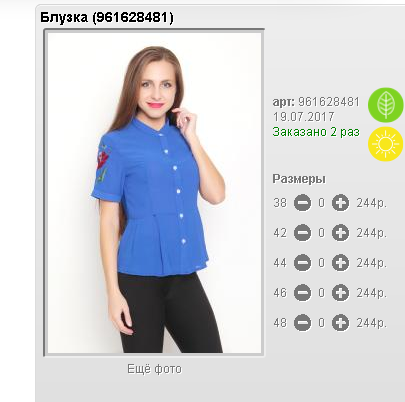Decrease quantity for size 44

(302, 263)
